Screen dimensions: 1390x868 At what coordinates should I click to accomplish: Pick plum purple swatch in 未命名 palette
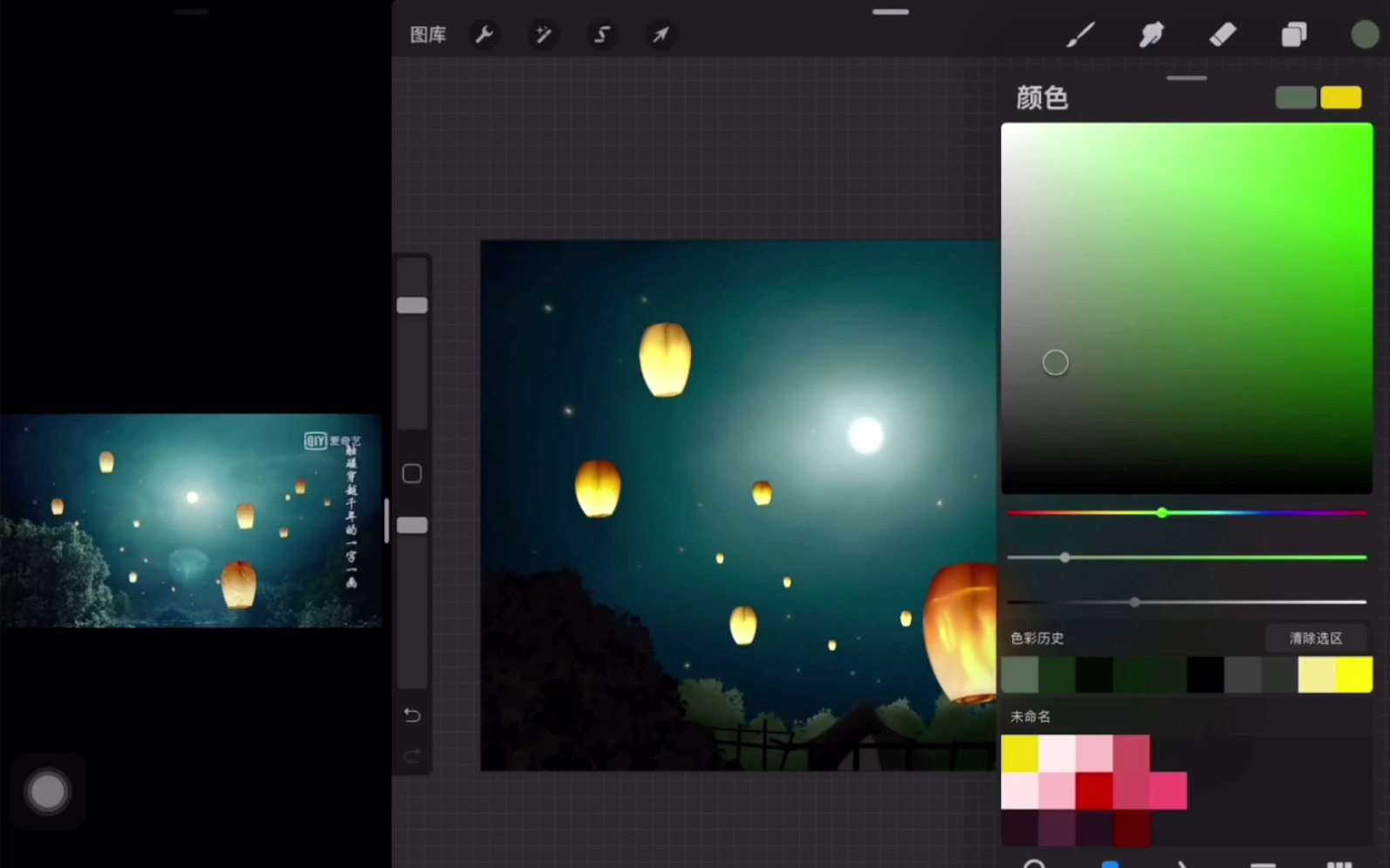click(1057, 828)
